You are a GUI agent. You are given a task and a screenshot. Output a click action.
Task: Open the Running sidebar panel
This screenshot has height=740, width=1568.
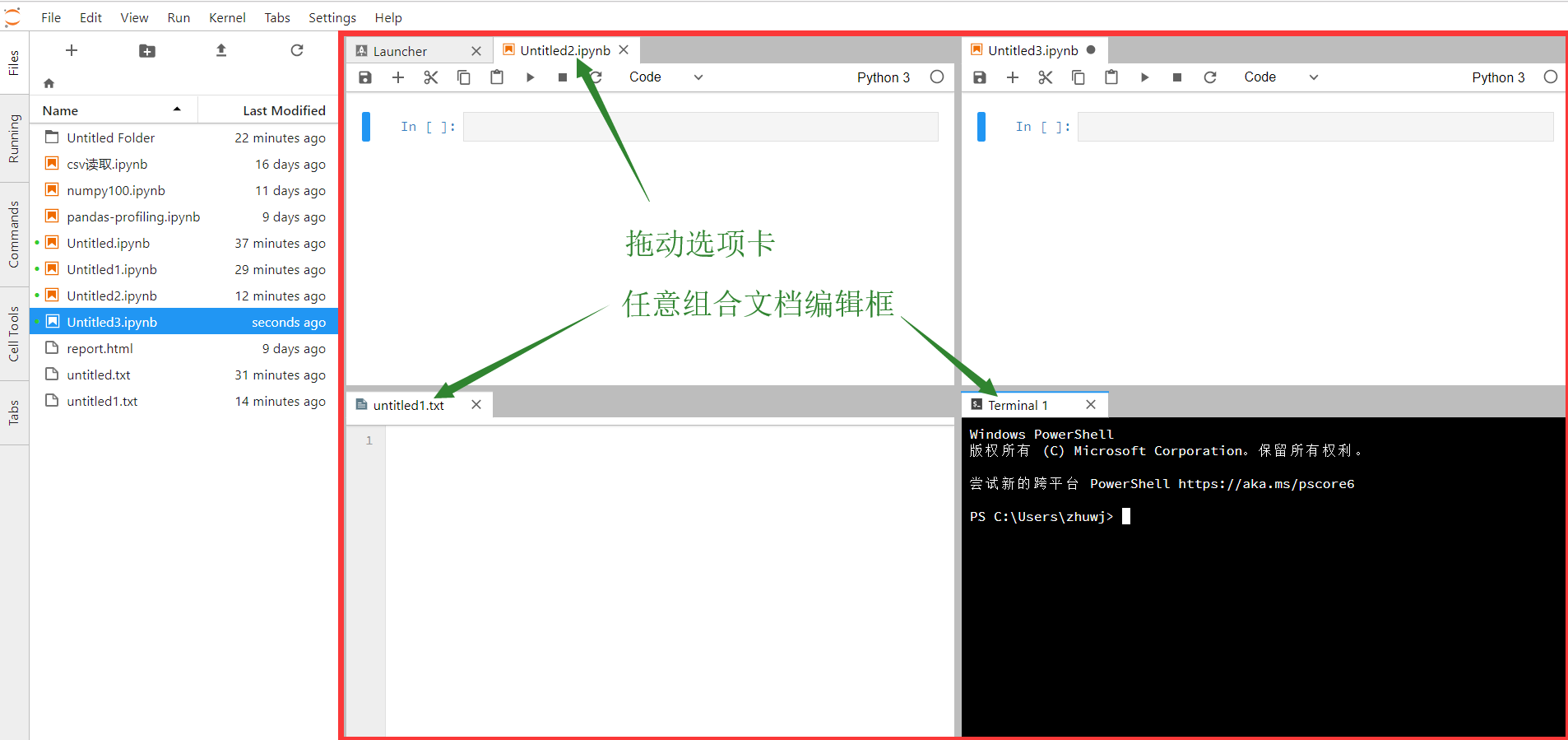click(x=14, y=138)
